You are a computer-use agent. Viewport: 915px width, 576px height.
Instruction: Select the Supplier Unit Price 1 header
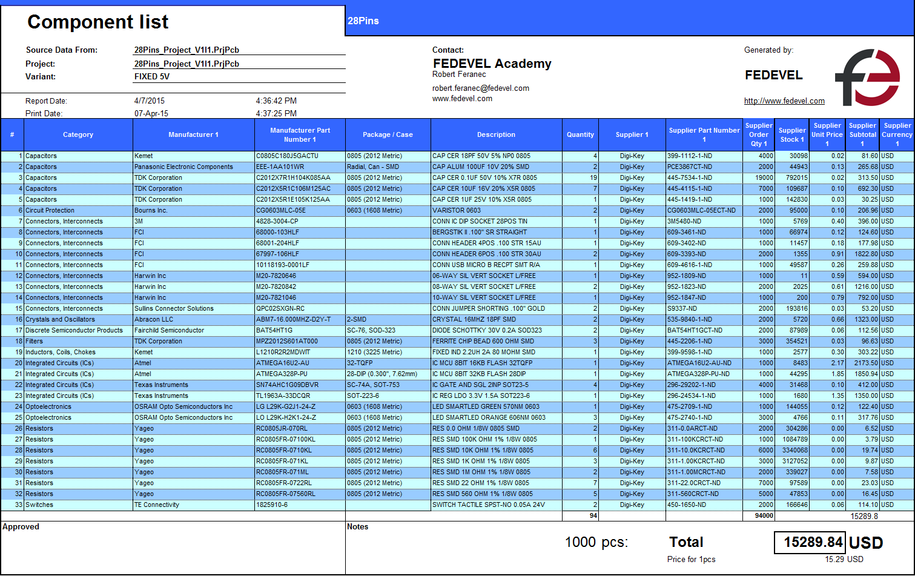[x=827, y=135]
